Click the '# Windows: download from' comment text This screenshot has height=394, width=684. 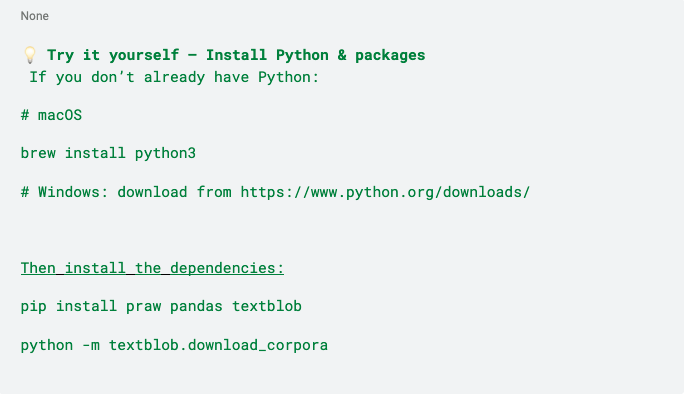[x=126, y=192]
